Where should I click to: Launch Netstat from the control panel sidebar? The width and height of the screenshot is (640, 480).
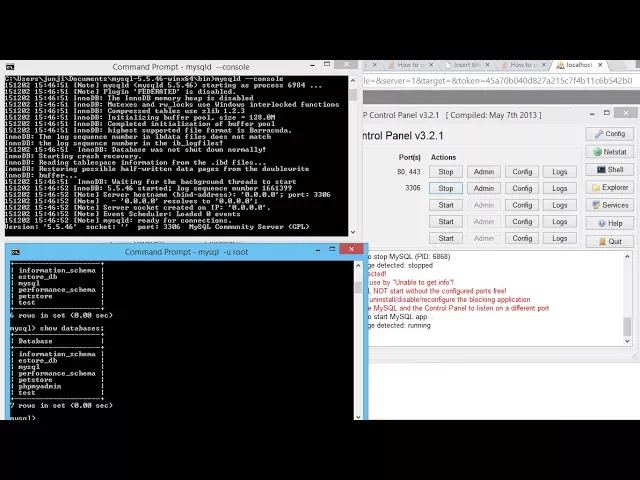coord(610,152)
